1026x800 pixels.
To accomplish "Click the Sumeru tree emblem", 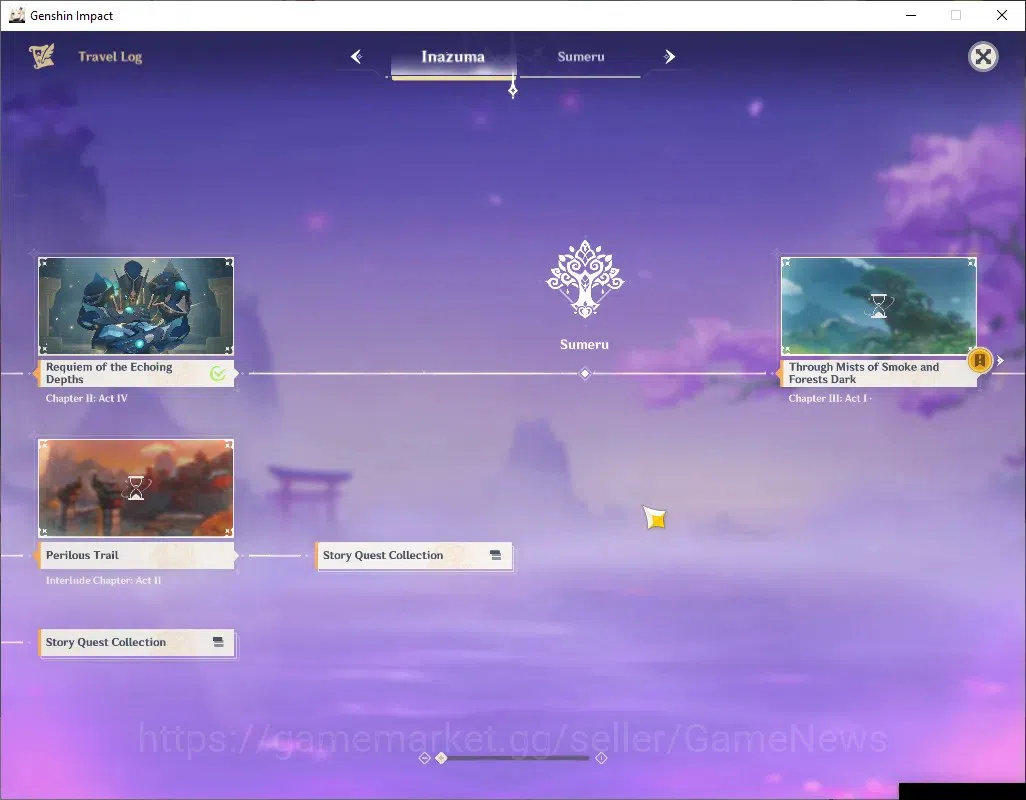I will click(585, 279).
